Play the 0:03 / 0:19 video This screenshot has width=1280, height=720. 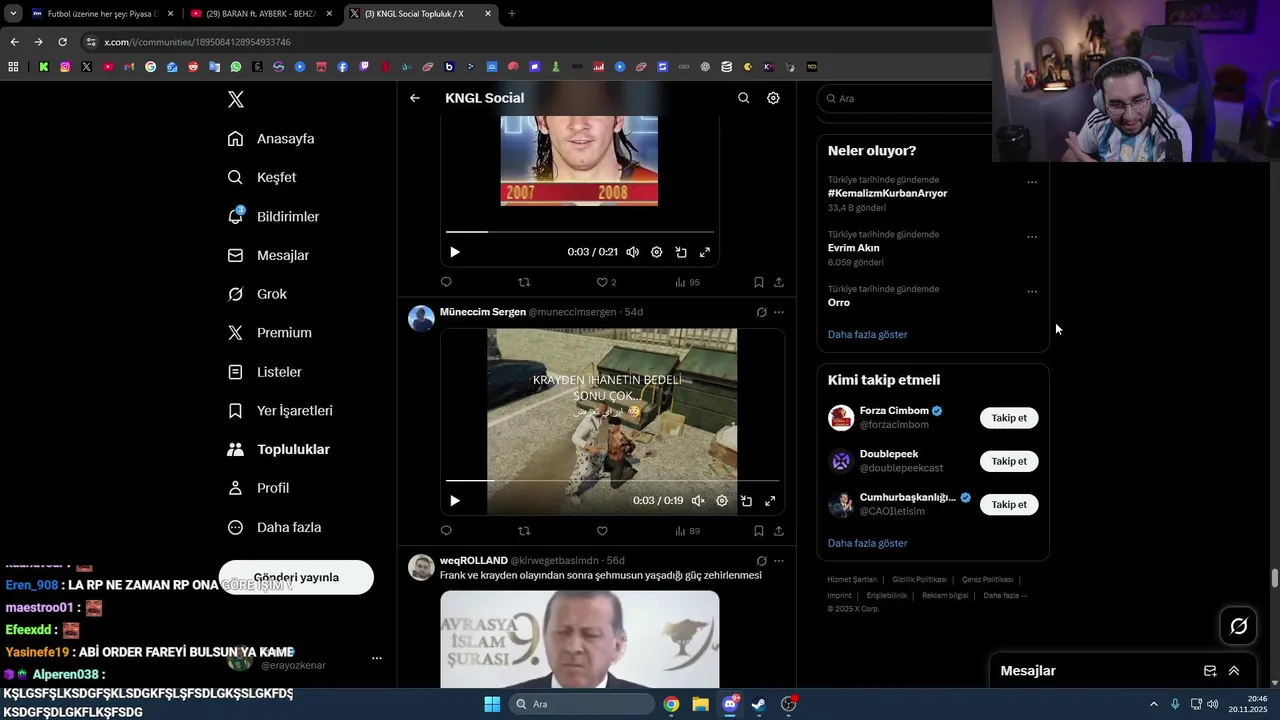pyautogui.click(x=455, y=501)
